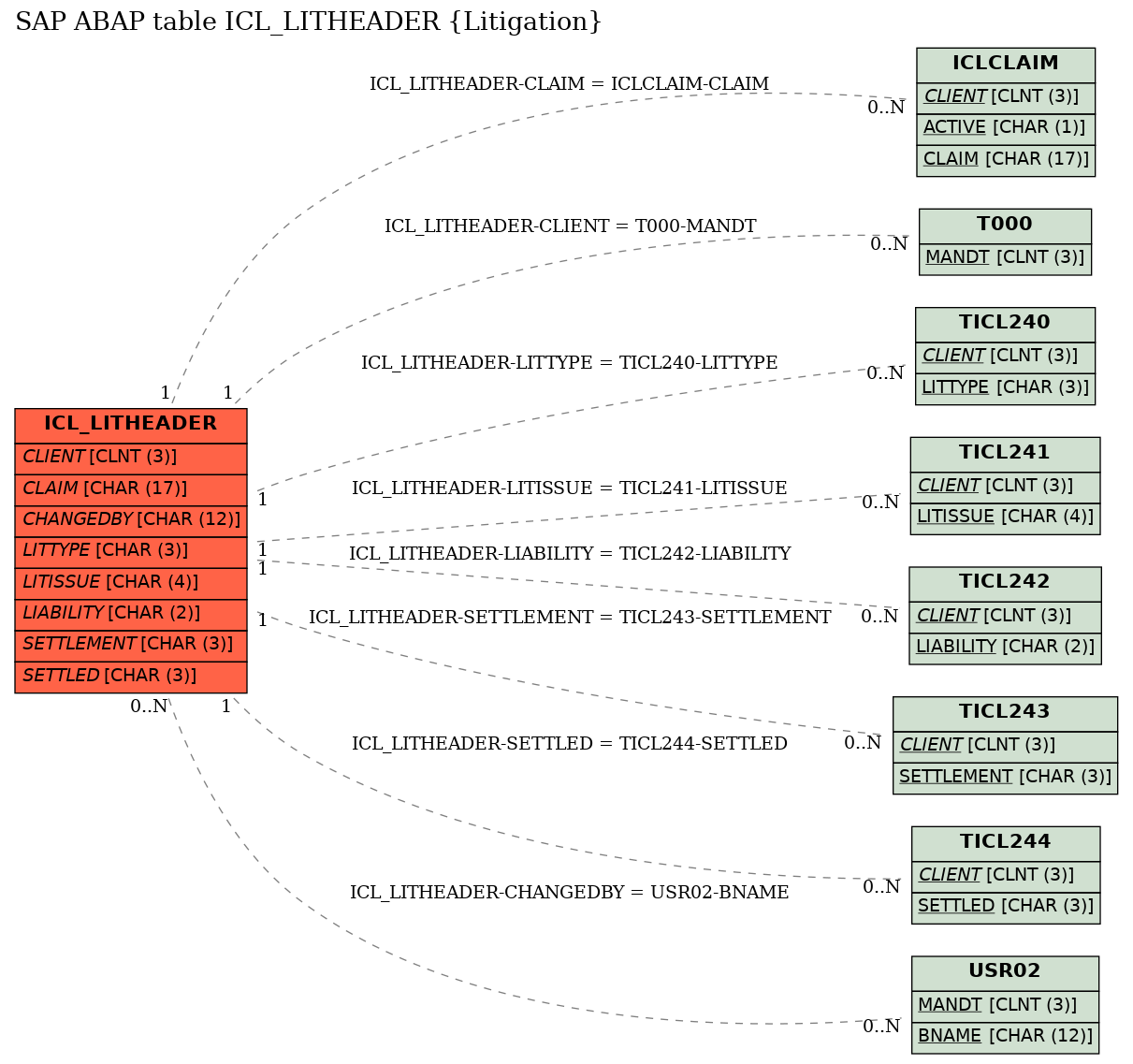The height and width of the screenshot is (1064, 1133).
Task: Click CLIENT field in TICL243 table
Action: [1006, 746]
